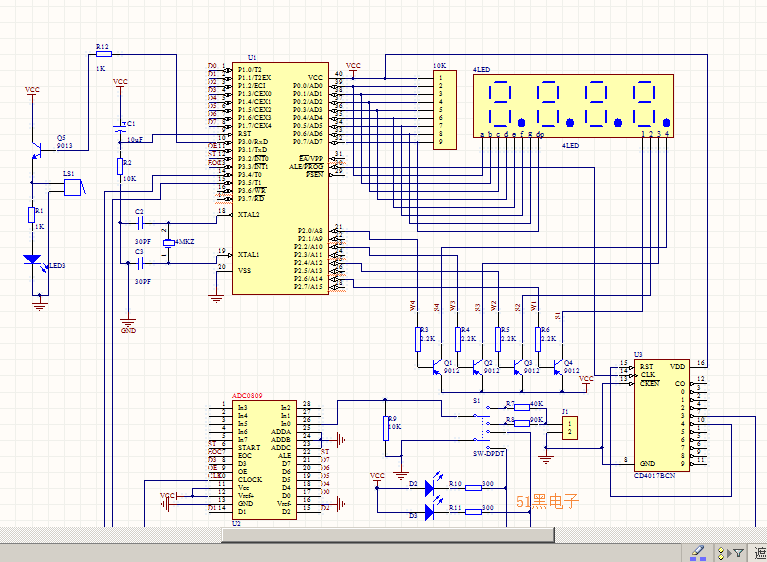The image size is (767, 562).
Task: Select capacitor C2 30PF symbol
Action: [140, 224]
